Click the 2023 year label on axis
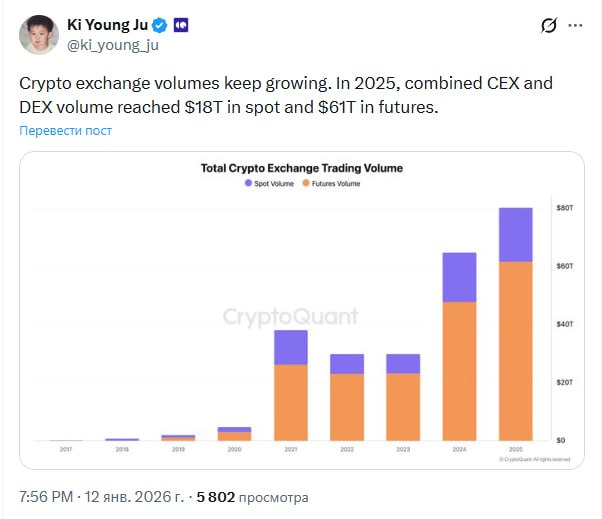602x519 pixels. (x=403, y=450)
